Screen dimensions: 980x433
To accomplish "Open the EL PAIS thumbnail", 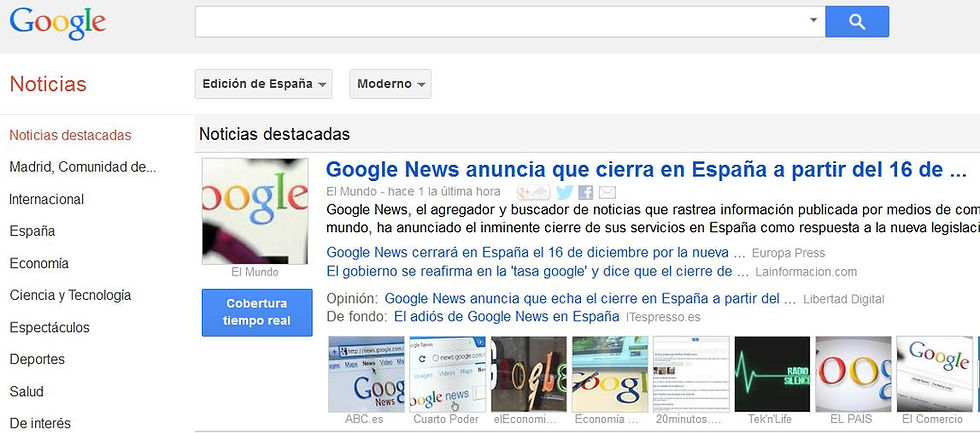I will [853, 374].
